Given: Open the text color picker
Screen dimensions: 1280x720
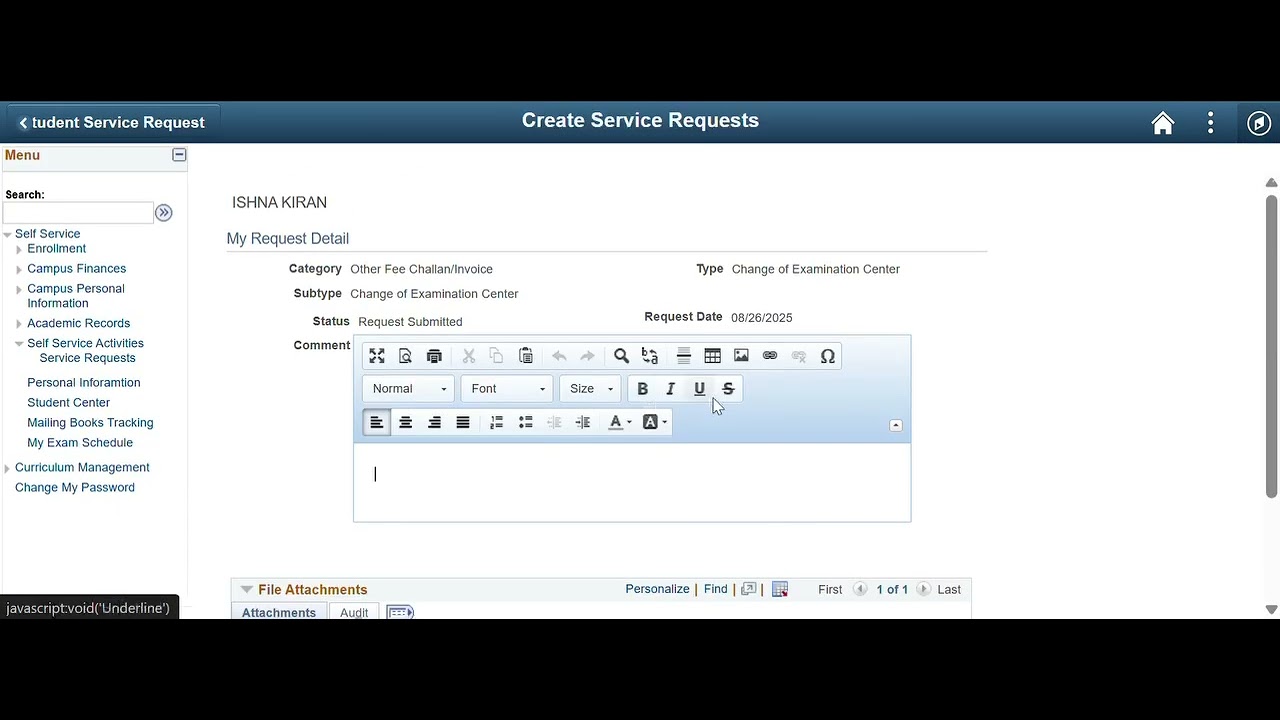Looking at the screenshot, I should click(x=620, y=422).
